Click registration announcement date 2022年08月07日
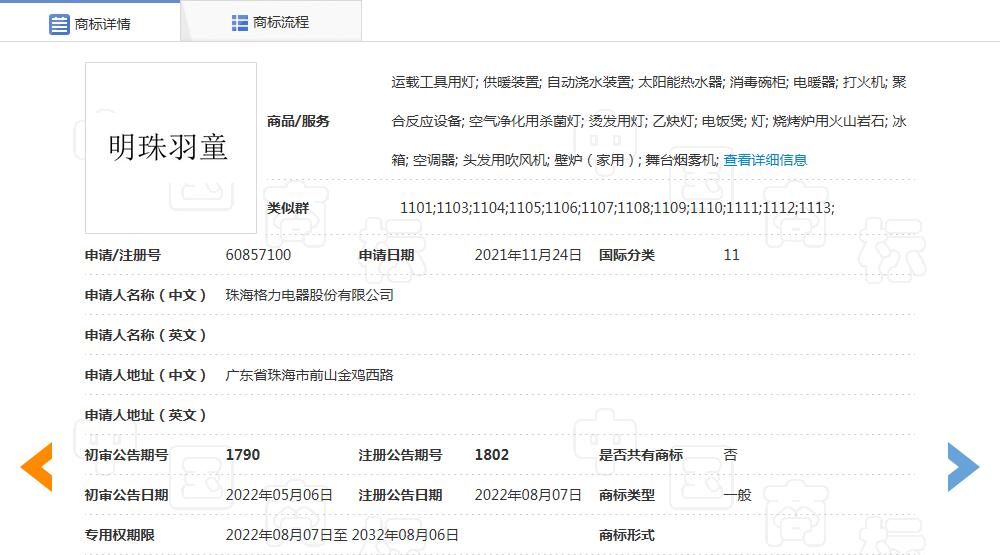1000x555 pixels. pos(528,495)
